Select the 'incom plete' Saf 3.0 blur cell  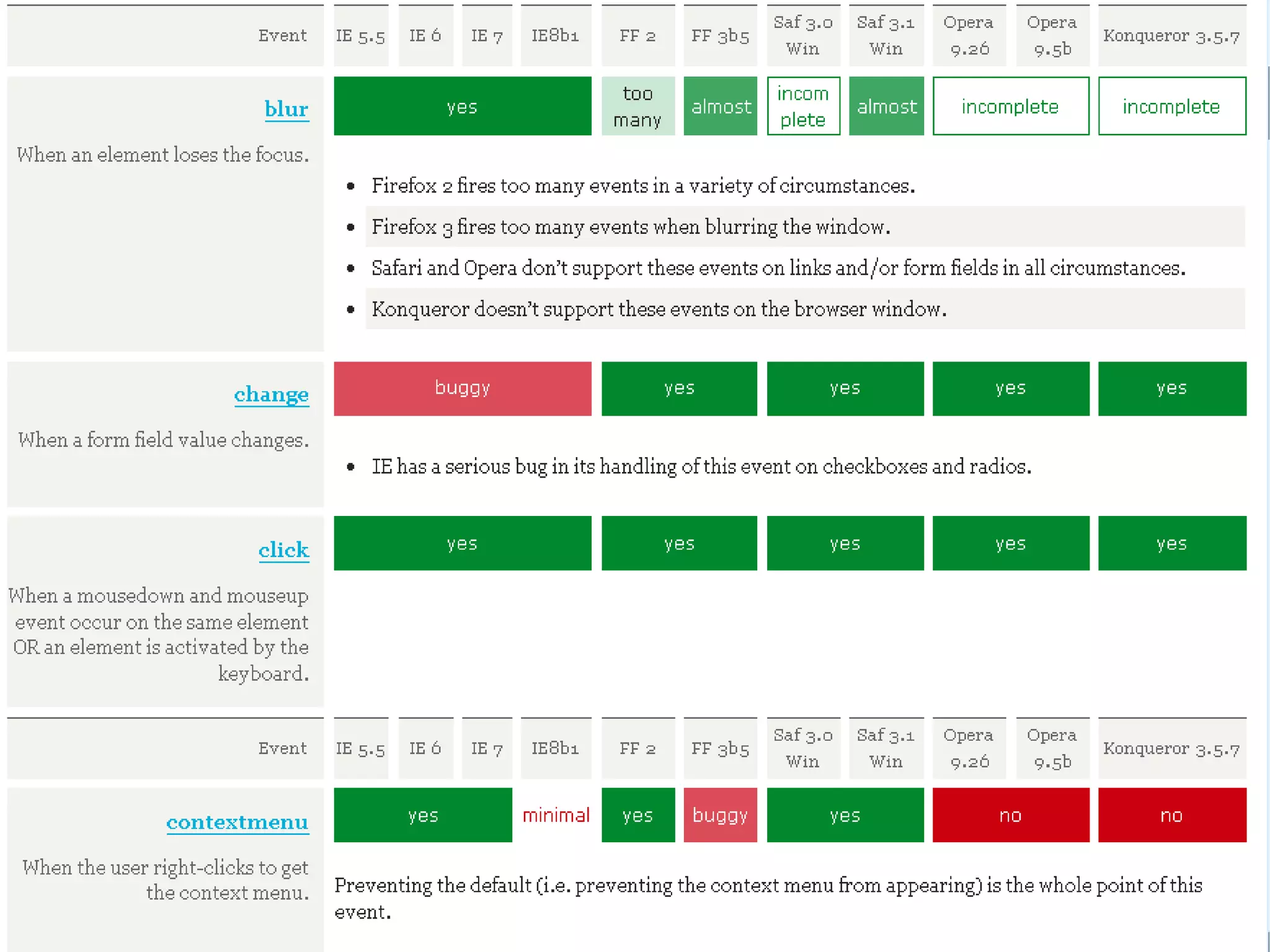tap(803, 107)
